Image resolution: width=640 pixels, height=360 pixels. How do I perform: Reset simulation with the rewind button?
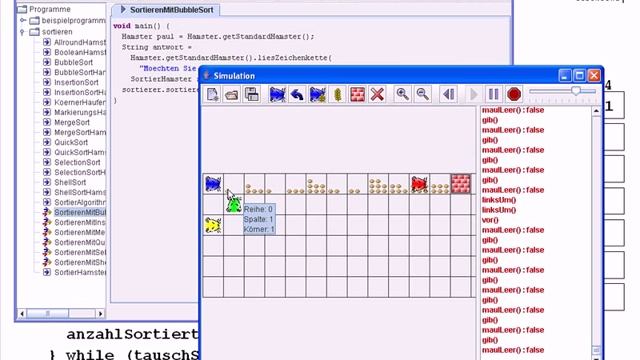point(448,94)
